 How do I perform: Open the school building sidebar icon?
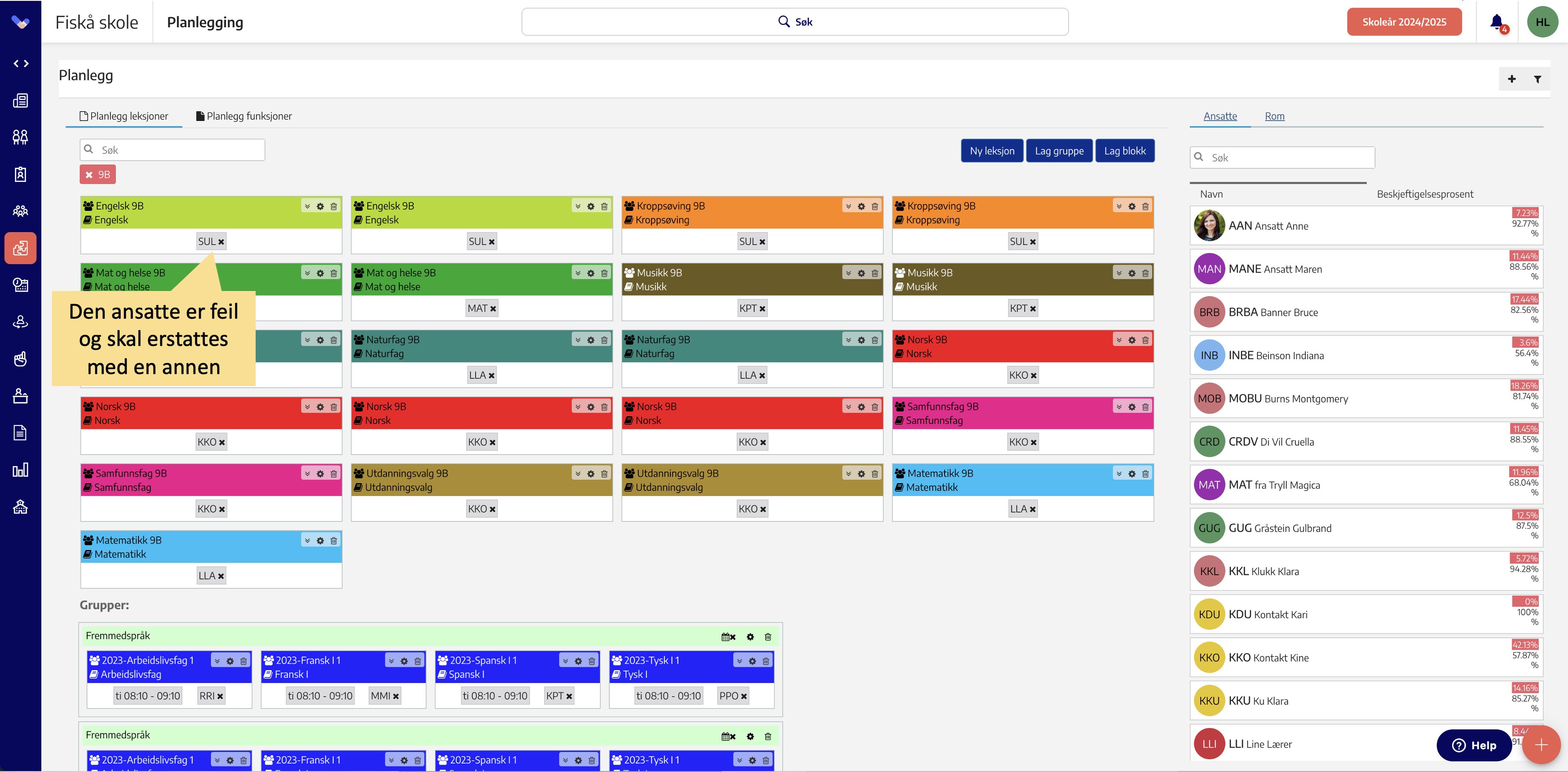(x=21, y=507)
